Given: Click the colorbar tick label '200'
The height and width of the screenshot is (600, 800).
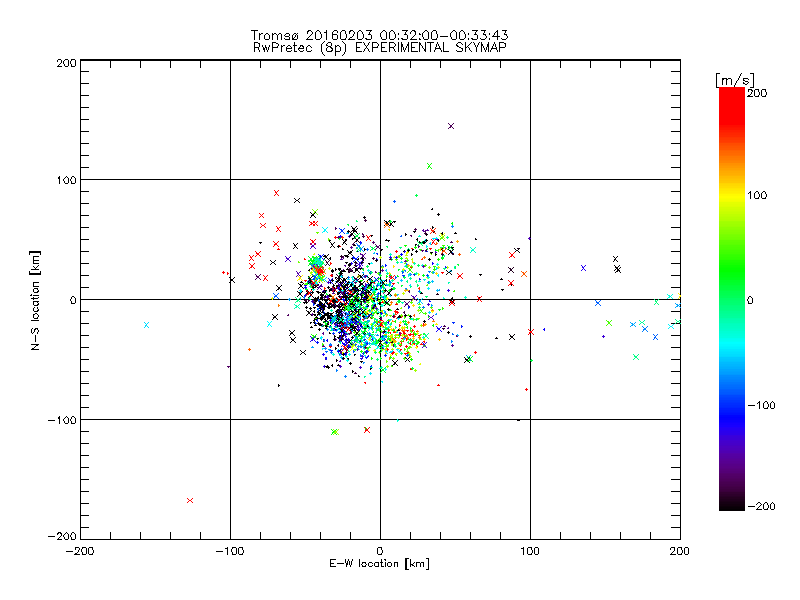Looking at the screenshot, I should click(757, 93).
